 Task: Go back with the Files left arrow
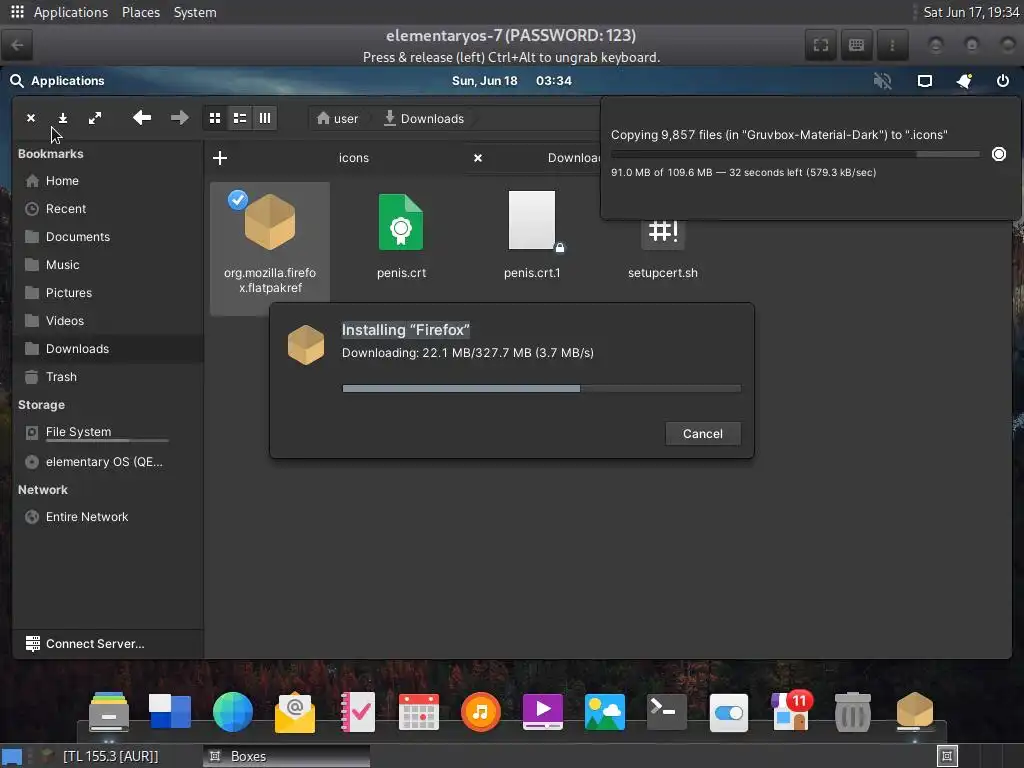point(142,118)
